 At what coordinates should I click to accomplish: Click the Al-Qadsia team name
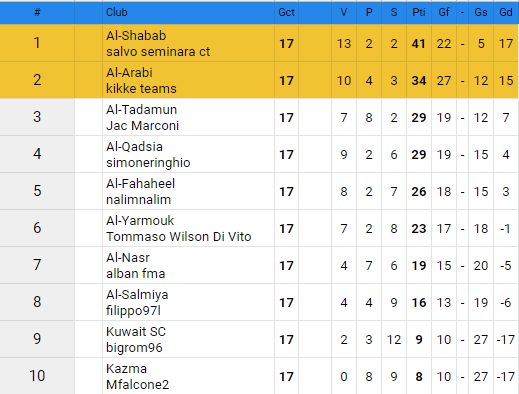[x=134, y=146]
